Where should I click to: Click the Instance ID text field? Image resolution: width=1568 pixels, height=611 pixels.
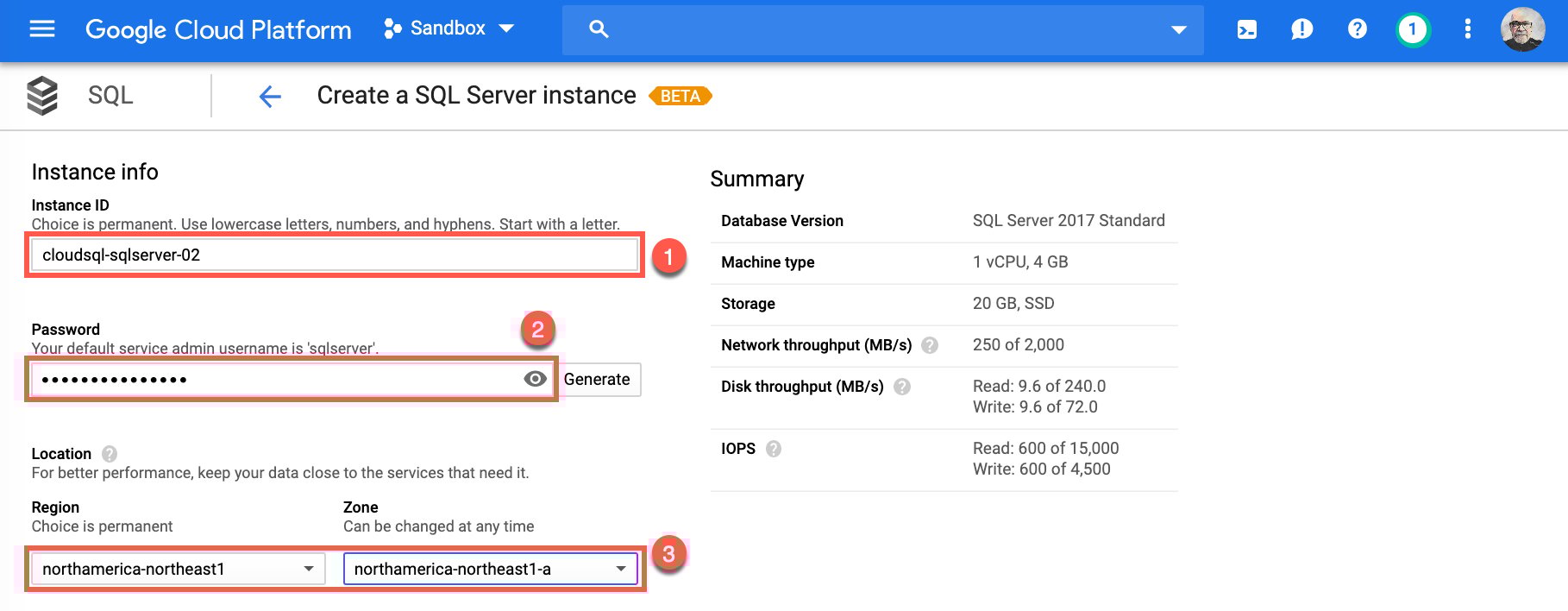coord(335,255)
